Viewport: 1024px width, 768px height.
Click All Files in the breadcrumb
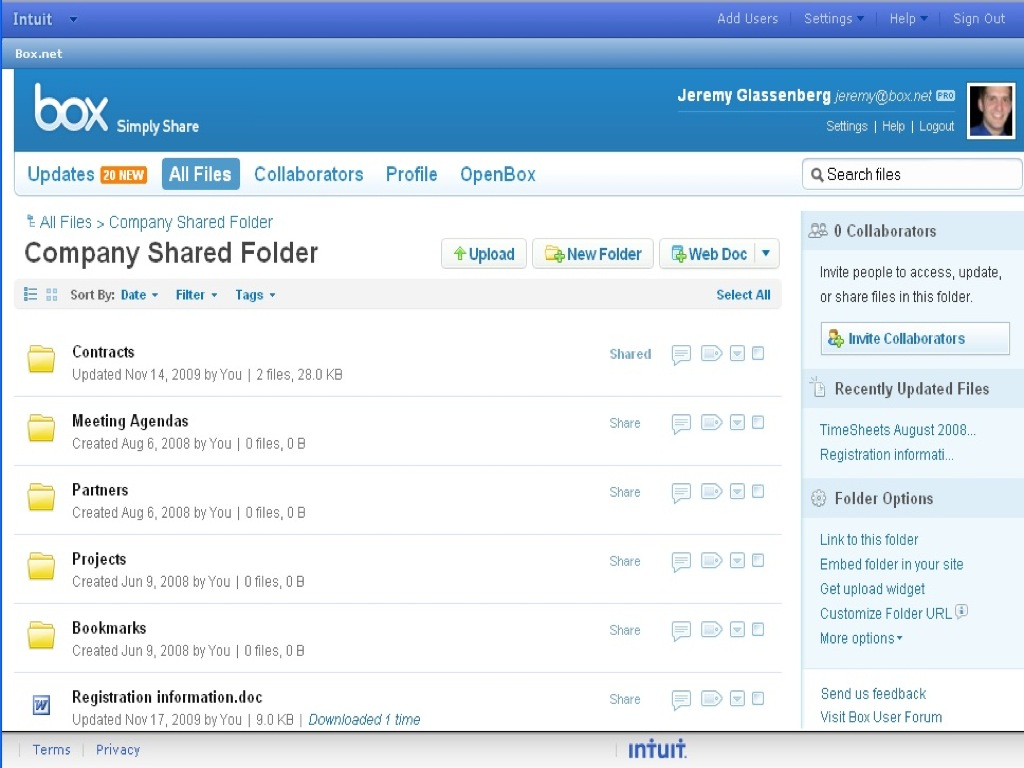click(x=65, y=222)
